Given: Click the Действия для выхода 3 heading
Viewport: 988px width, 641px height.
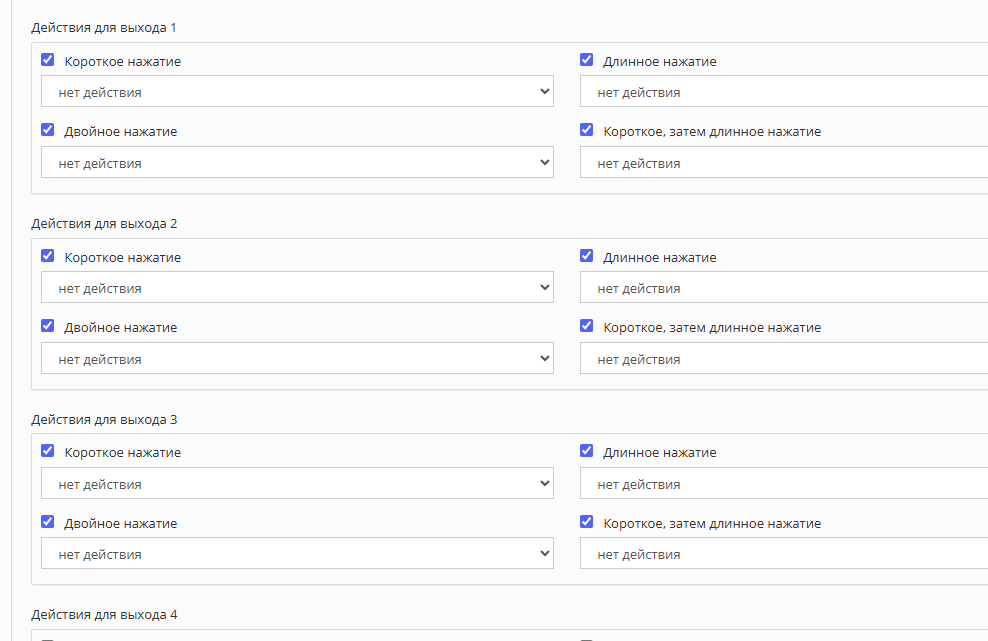Looking at the screenshot, I should [x=104, y=420].
